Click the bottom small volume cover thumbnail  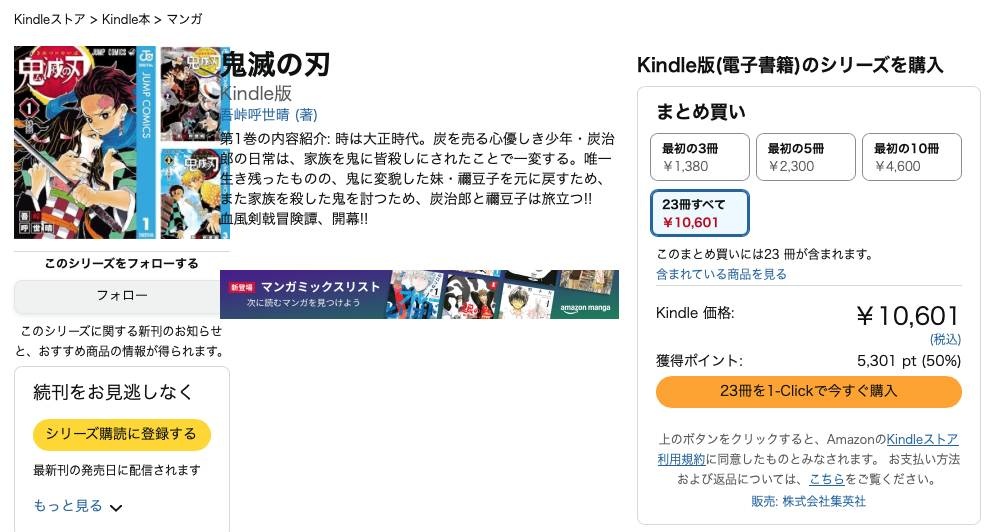tap(194, 191)
